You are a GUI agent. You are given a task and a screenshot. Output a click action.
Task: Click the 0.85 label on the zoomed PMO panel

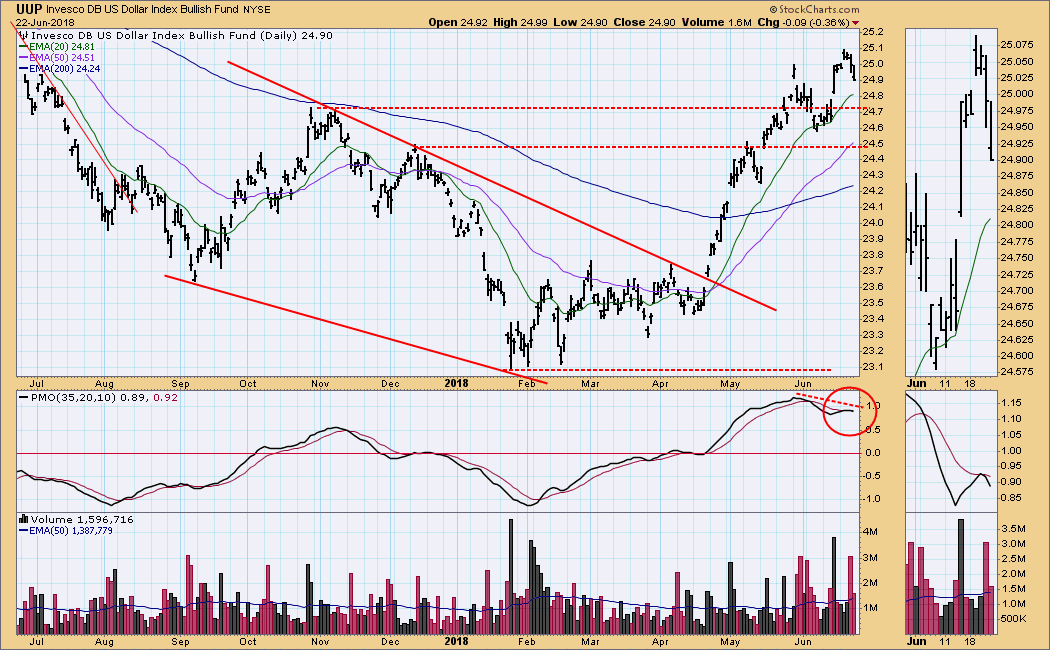click(x=1010, y=498)
